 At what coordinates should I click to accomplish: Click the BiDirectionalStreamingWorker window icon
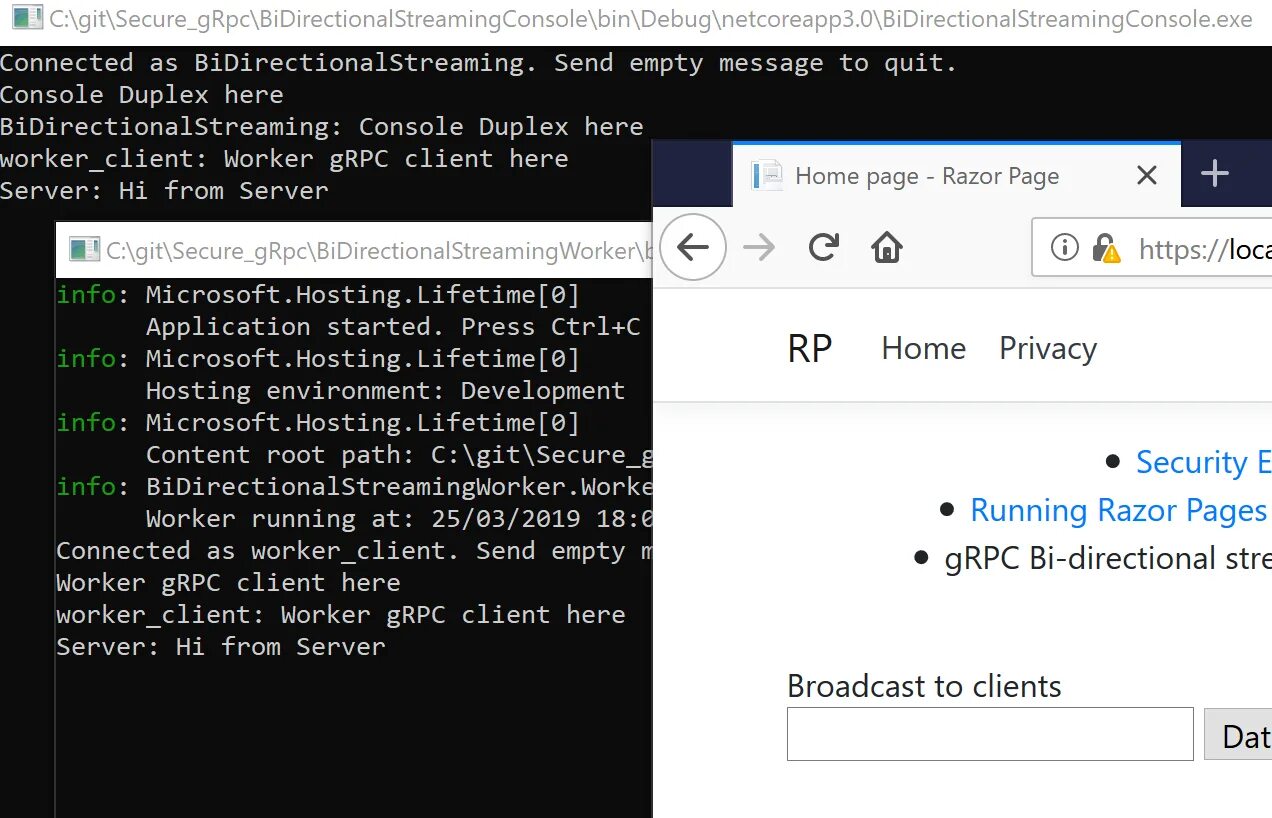tap(85, 249)
